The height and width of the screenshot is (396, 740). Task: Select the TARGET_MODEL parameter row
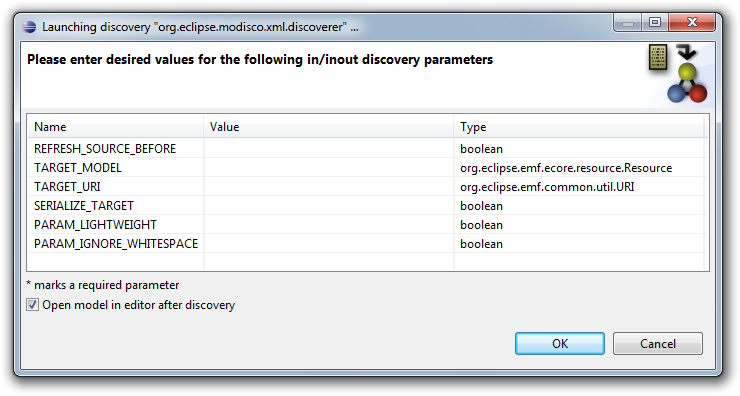(x=368, y=168)
